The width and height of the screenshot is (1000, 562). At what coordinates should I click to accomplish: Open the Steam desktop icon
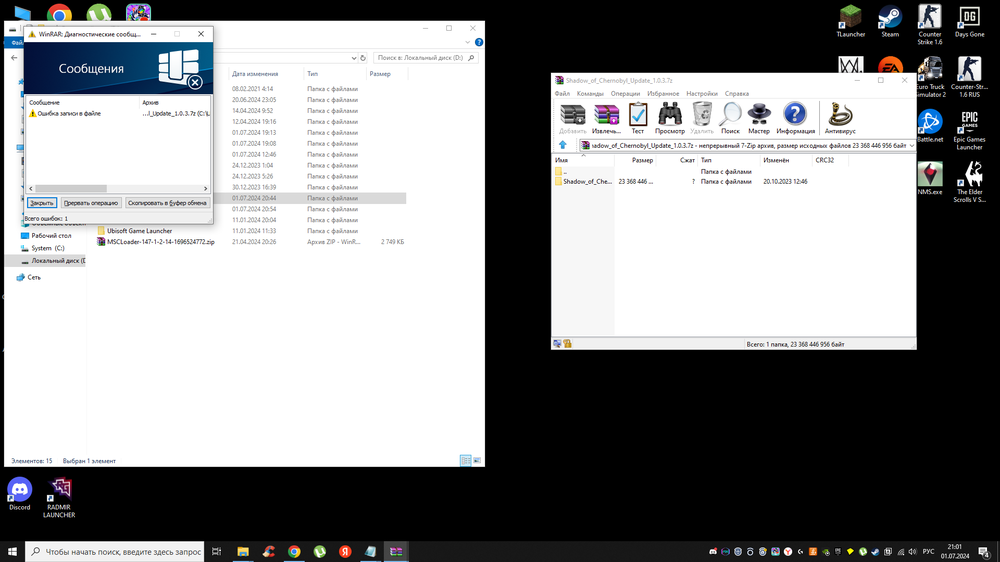point(890,21)
